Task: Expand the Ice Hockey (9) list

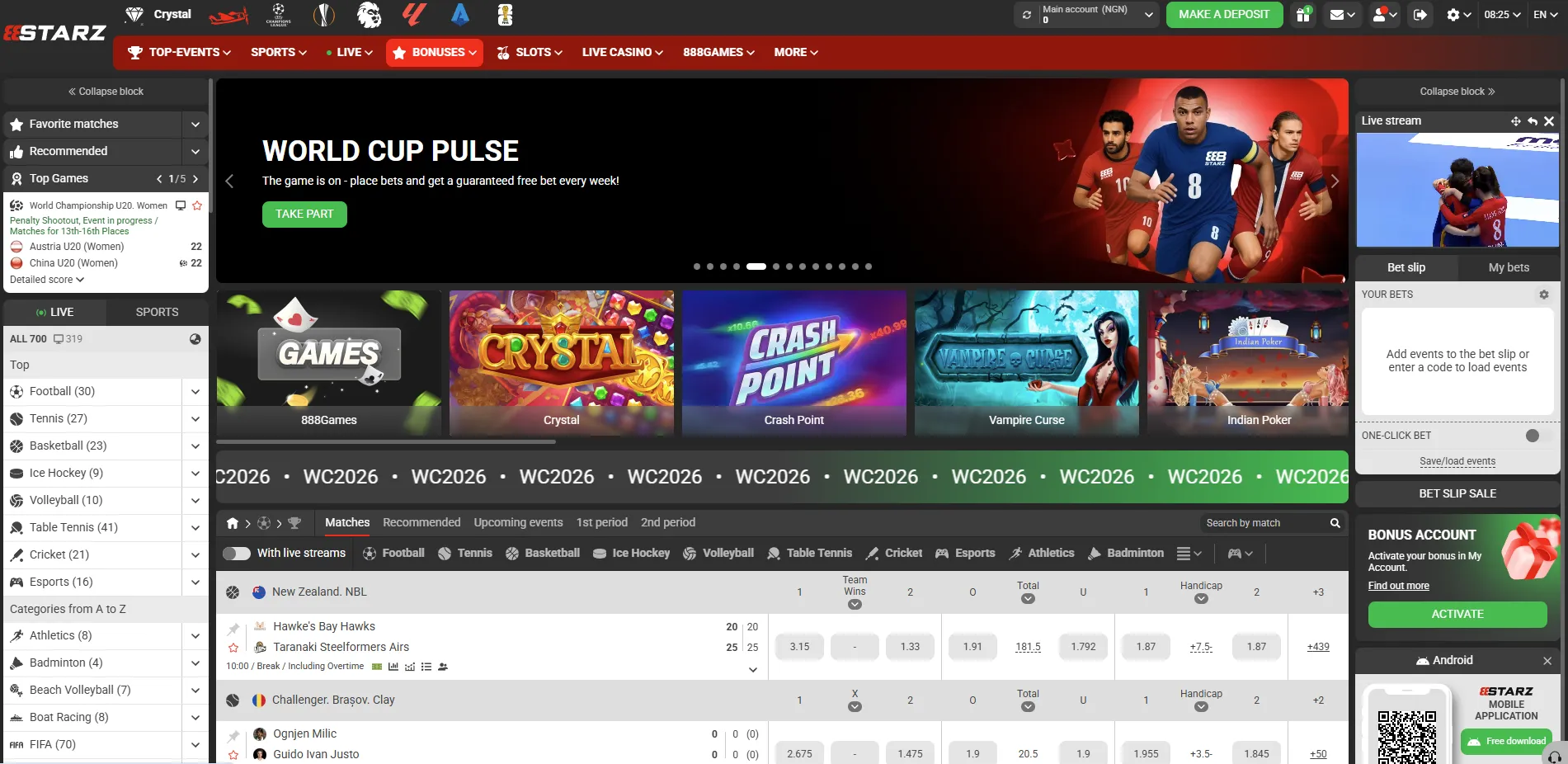Action: (195, 474)
